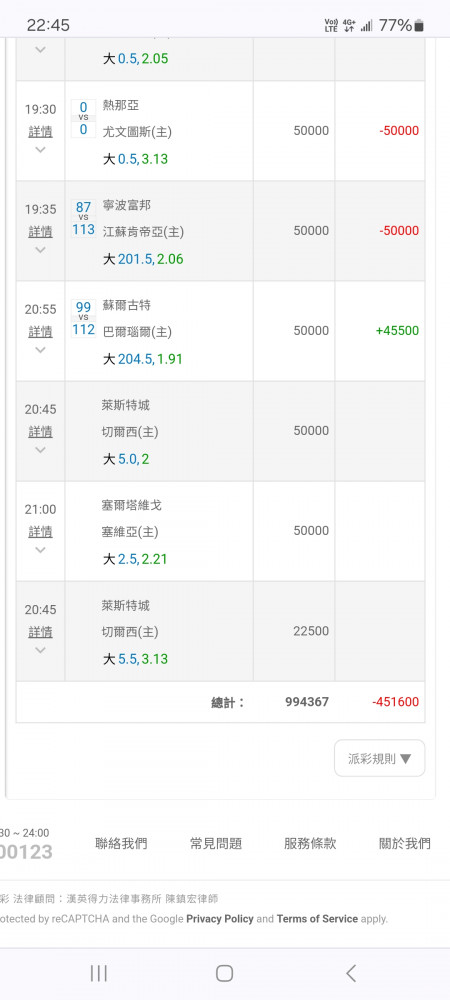This screenshot has width=450, height=1000.
Task: Click the 0 vs 0 score box
Action: [83, 118]
